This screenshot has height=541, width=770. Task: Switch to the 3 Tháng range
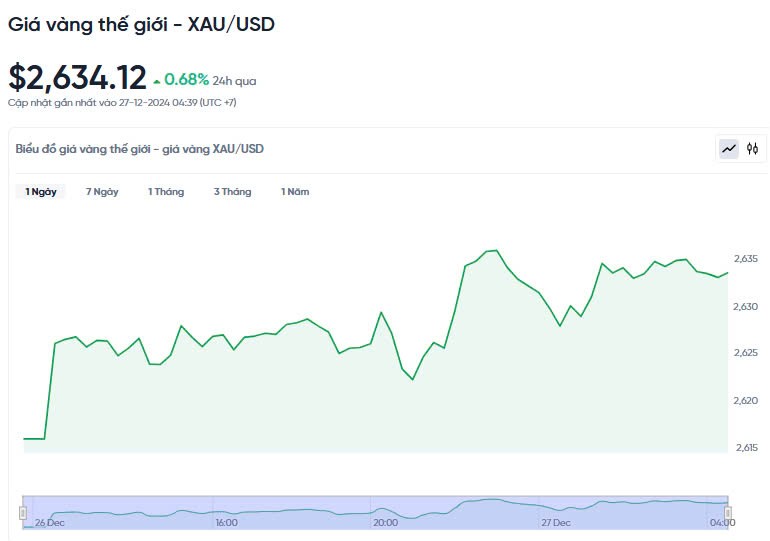coord(232,192)
